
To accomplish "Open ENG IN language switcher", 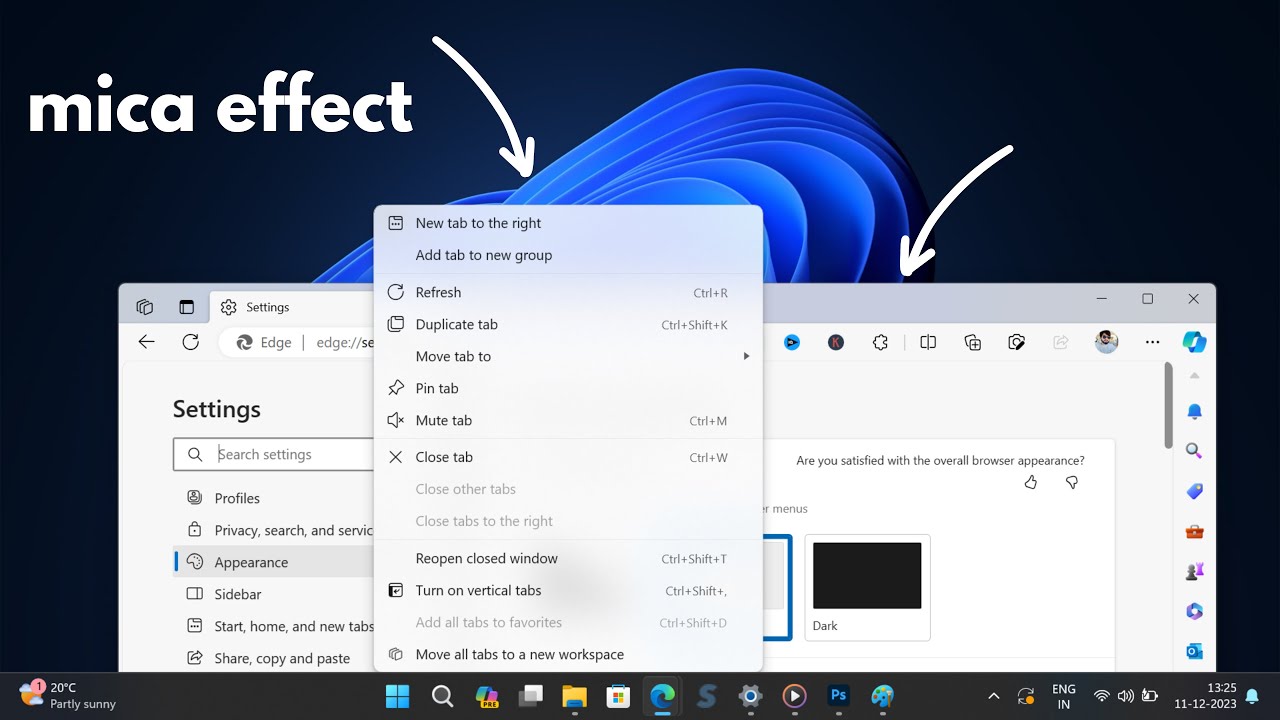I will (x=1064, y=696).
